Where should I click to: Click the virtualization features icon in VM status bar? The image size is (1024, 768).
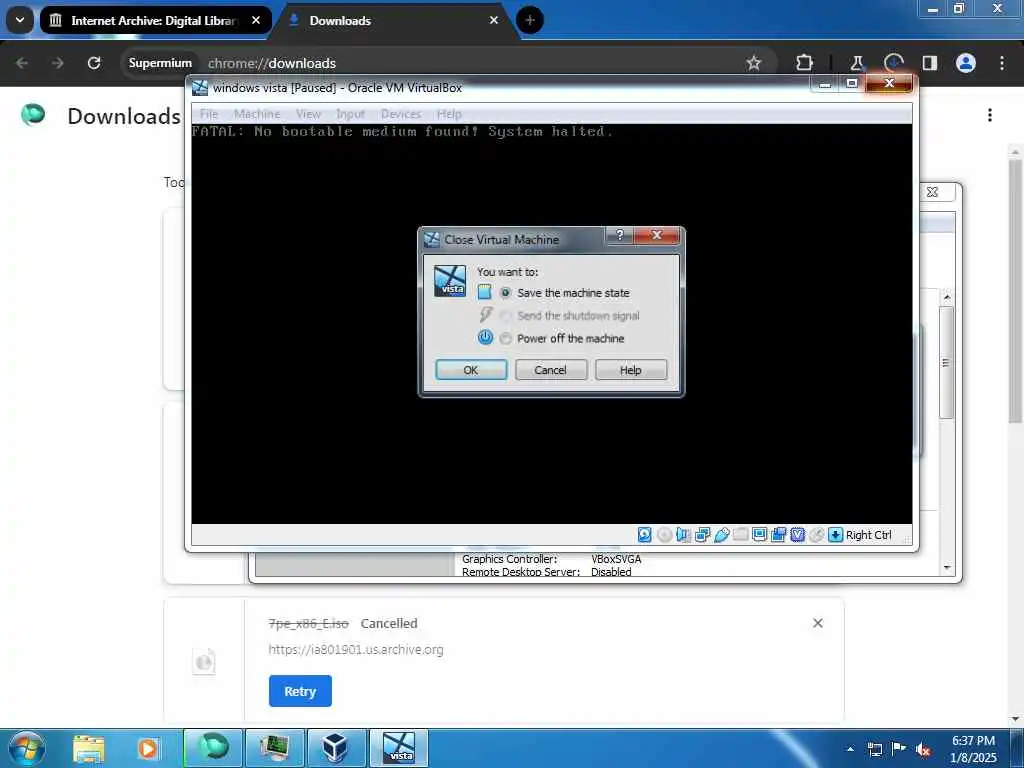(797, 535)
